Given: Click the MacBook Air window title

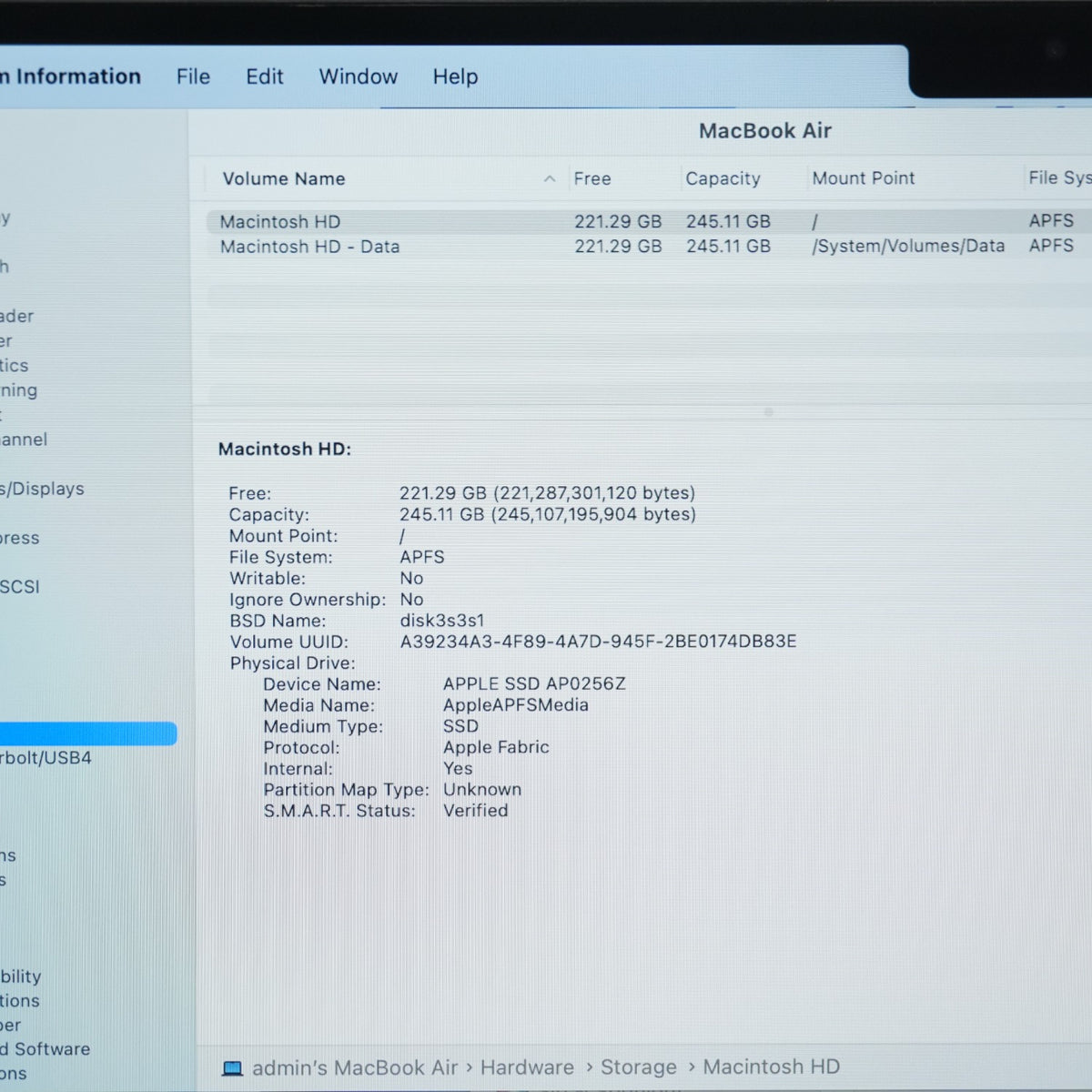Looking at the screenshot, I should click(x=765, y=131).
